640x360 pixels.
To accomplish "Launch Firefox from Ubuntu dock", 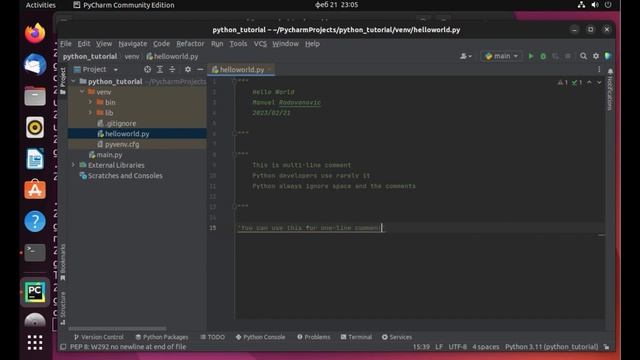I will coord(35,33).
